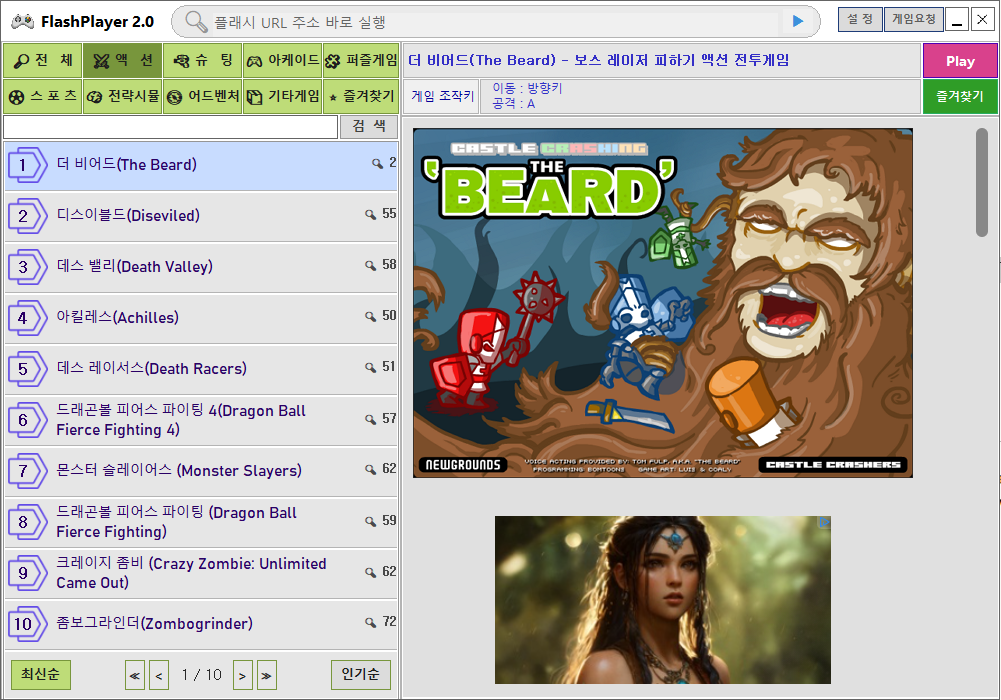Jump to last page with » button
Viewport: 1001px width, 700px height.
point(267,675)
